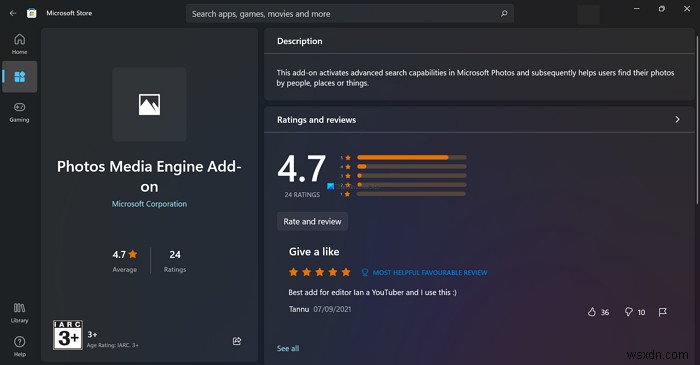Click the Give a like review title
The width and height of the screenshot is (700, 365).
pos(314,252)
